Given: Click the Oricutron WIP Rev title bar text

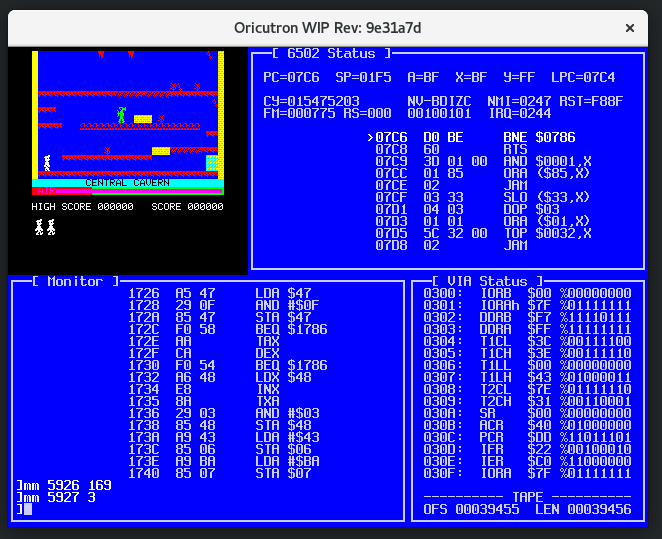Looking at the screenshot, I should pyautogui.click(x=328, y=28).
